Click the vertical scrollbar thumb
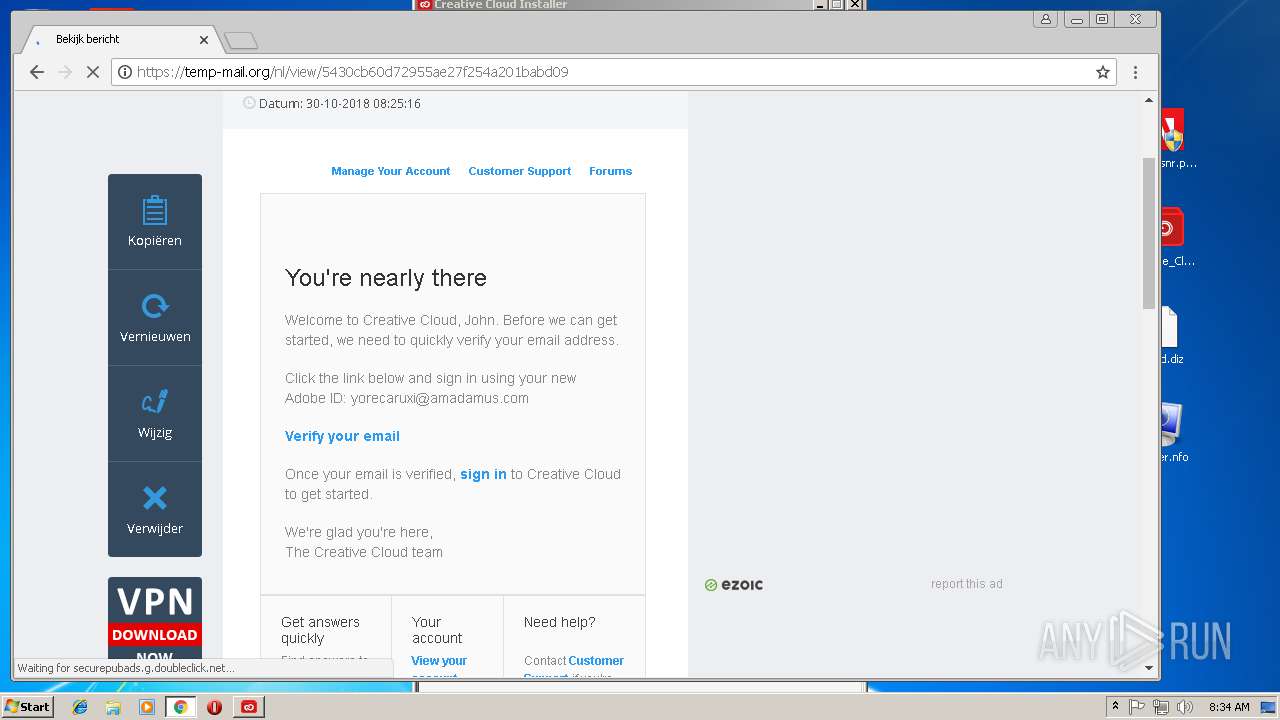Viewport: 1280px width, 720px height. (x=1149, y=232)
